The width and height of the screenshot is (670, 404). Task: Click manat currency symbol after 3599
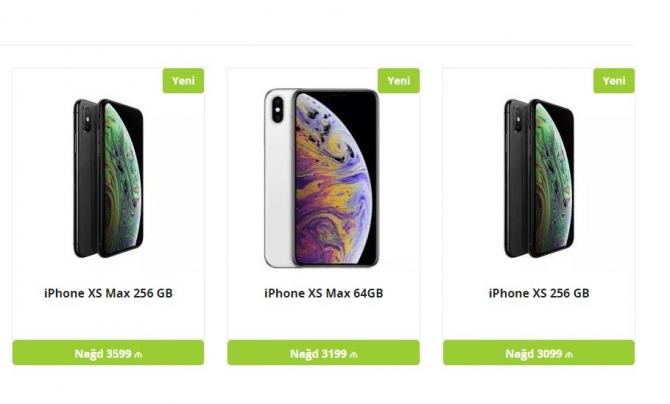[138, 354]
